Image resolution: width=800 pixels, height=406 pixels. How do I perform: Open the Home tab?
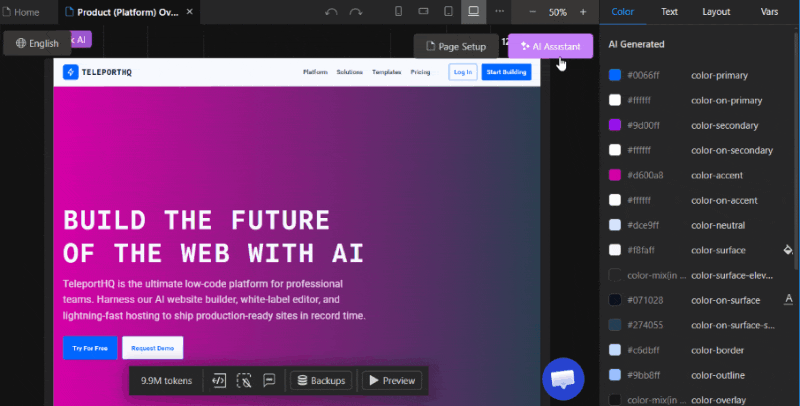21,12
